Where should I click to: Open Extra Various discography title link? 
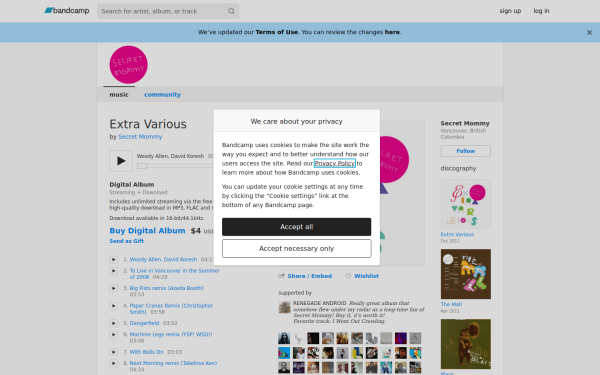pos(457,234)
